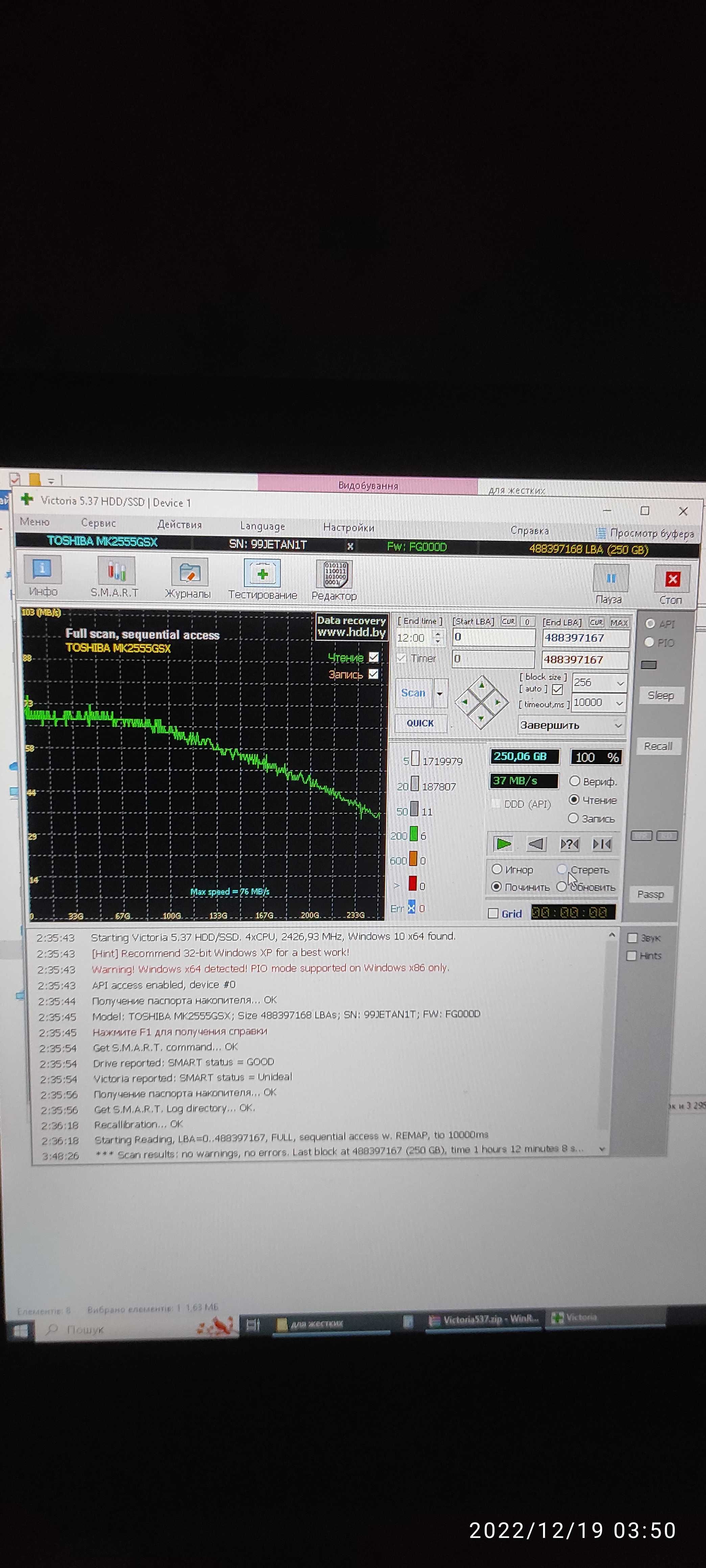Click the right arrow in the diamond navigator

(x=498, y=703)
